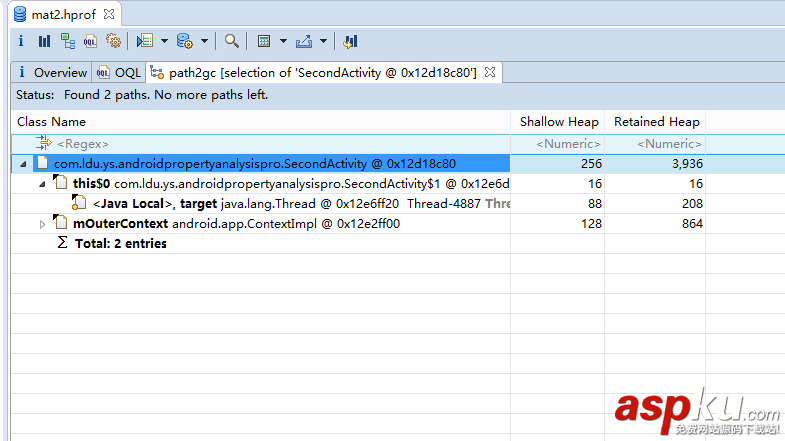Click the SecondActivity object file icon
This screenshot has width=785, height=441.
pyautogui.click(x=43, y=163)
